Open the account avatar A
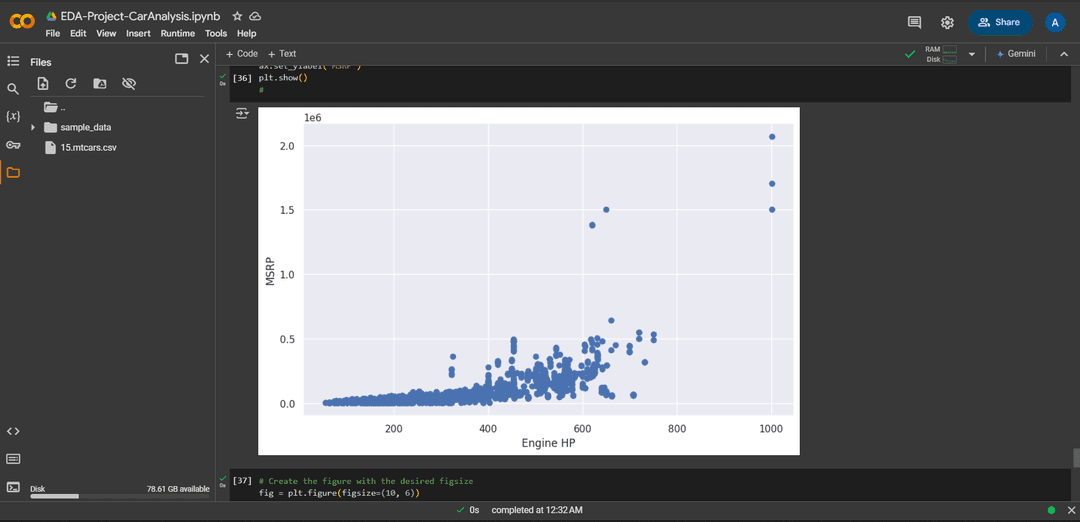The width and height of the screenshot is (1080, 522). click(1055, 22)
